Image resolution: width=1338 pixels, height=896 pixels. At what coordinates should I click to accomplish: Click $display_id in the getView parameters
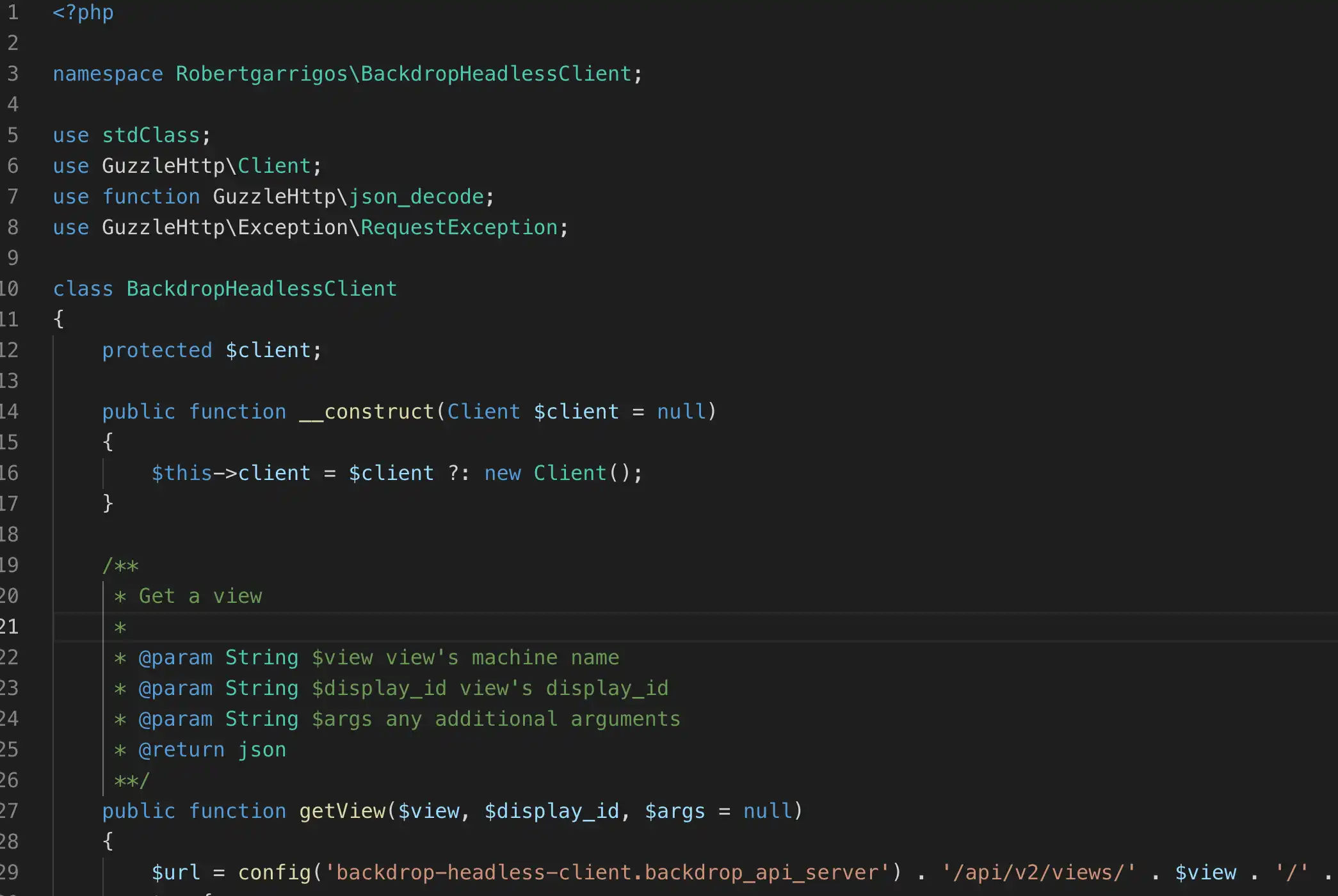click(551, 811)
